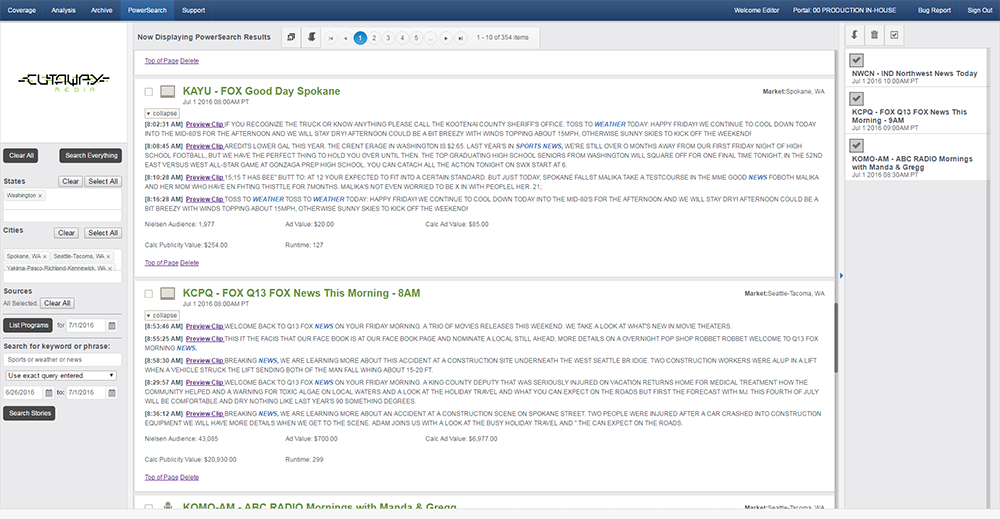Click the trash icon in right panel toolbar

coord(874,35)
